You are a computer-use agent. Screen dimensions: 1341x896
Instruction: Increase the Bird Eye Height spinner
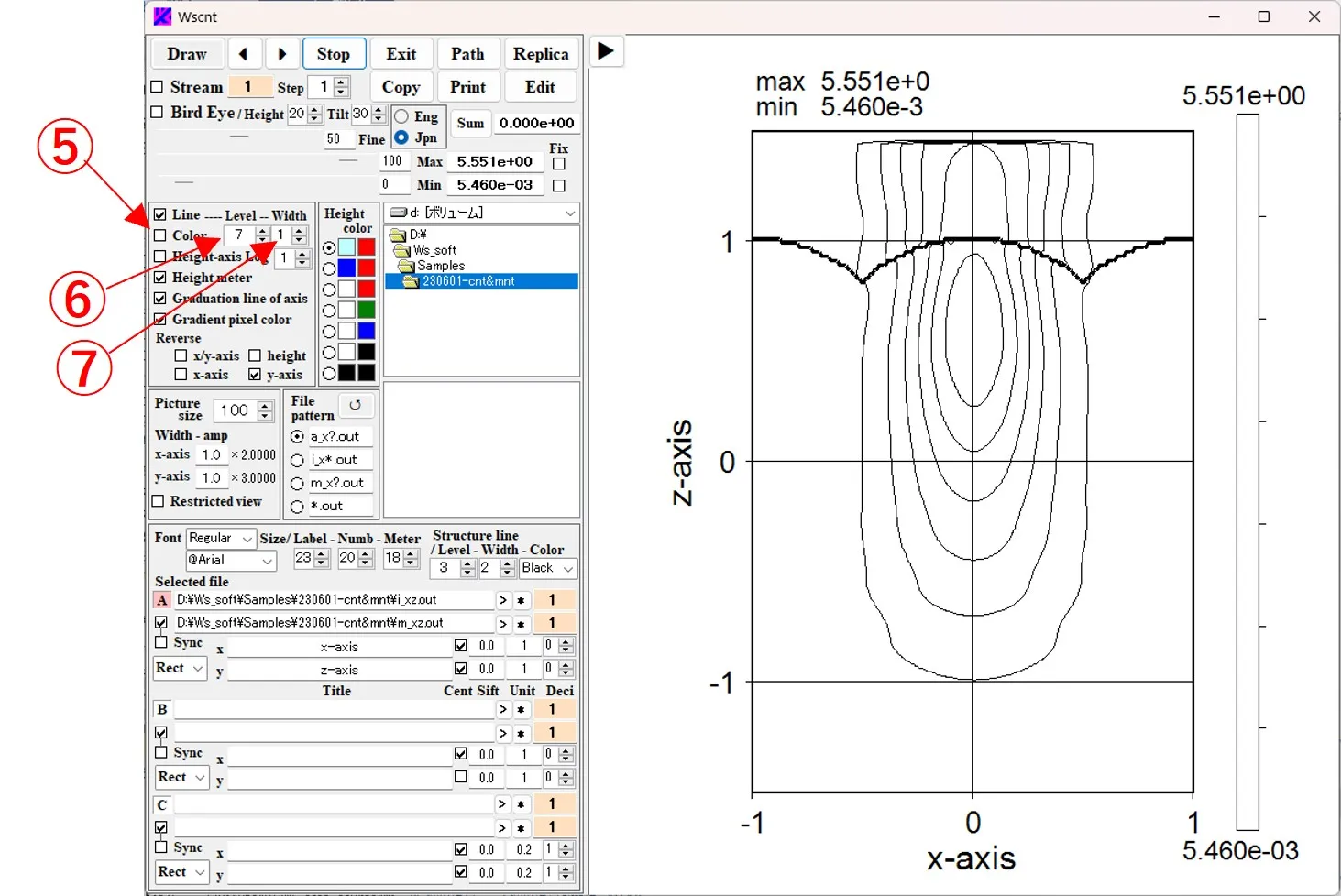coord(315,110)
